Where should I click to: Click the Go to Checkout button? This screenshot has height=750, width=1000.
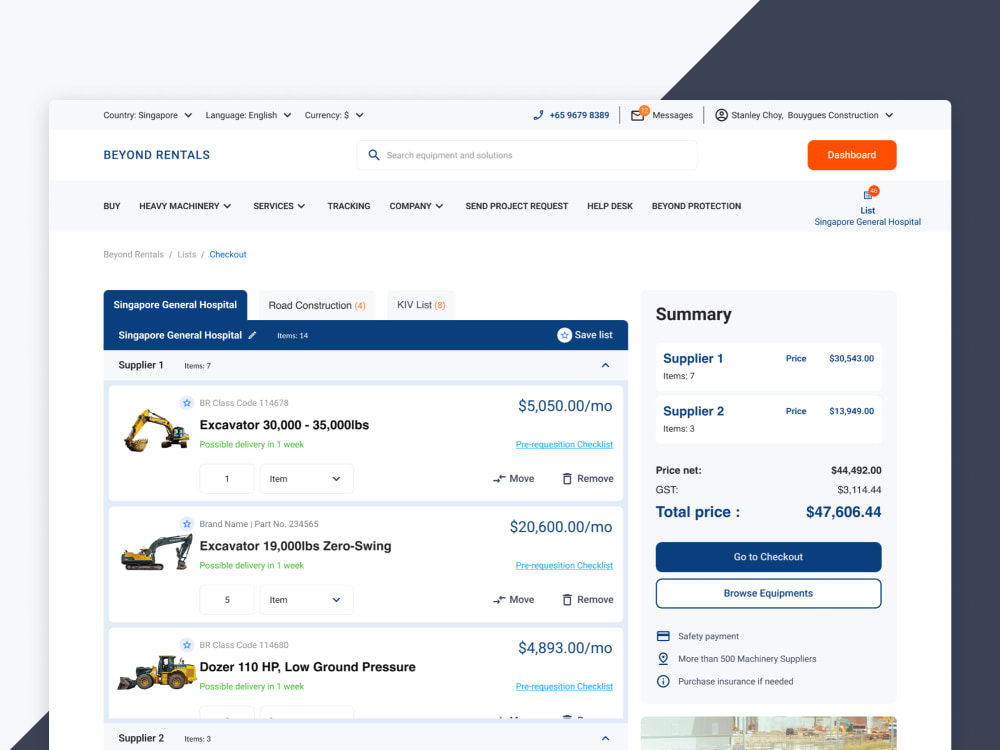767,557
